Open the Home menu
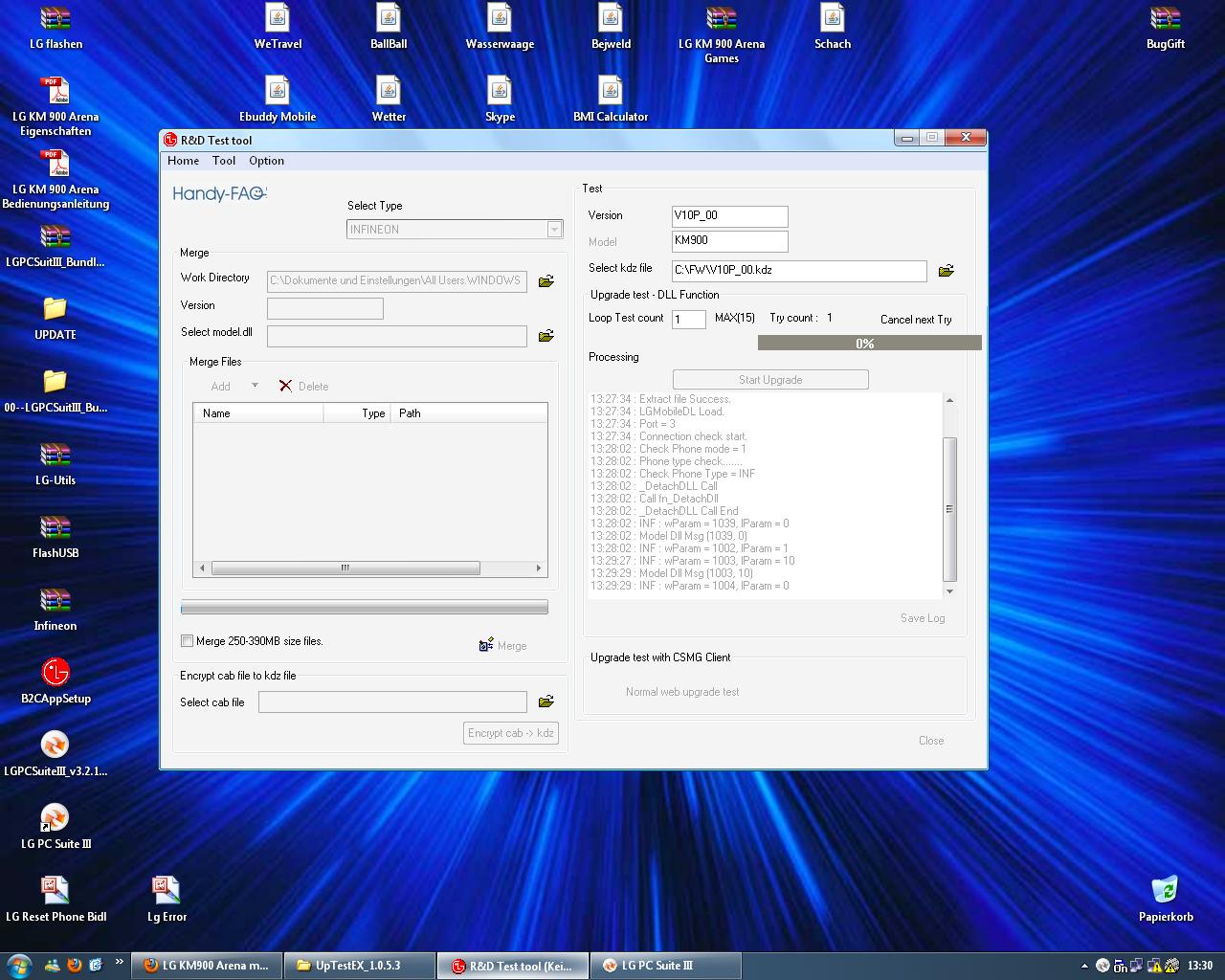1225x980 pixels. 183,161
